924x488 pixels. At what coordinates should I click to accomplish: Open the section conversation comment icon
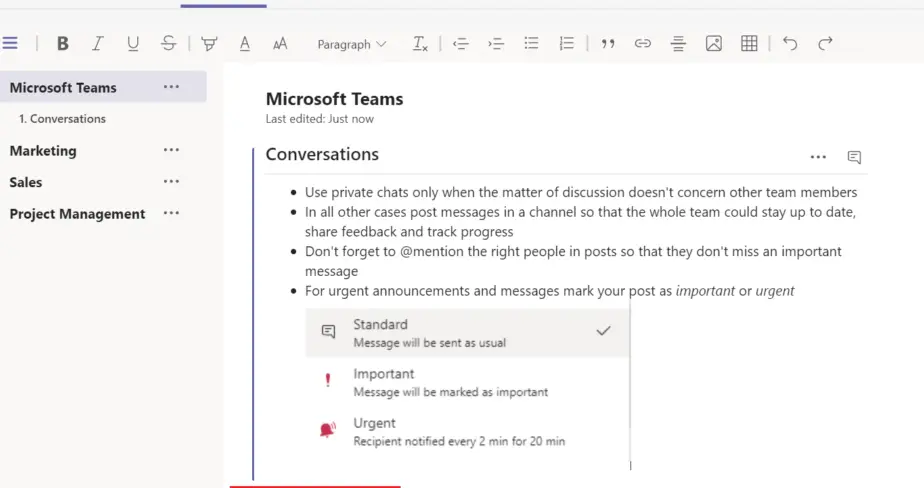click(854, 157)
